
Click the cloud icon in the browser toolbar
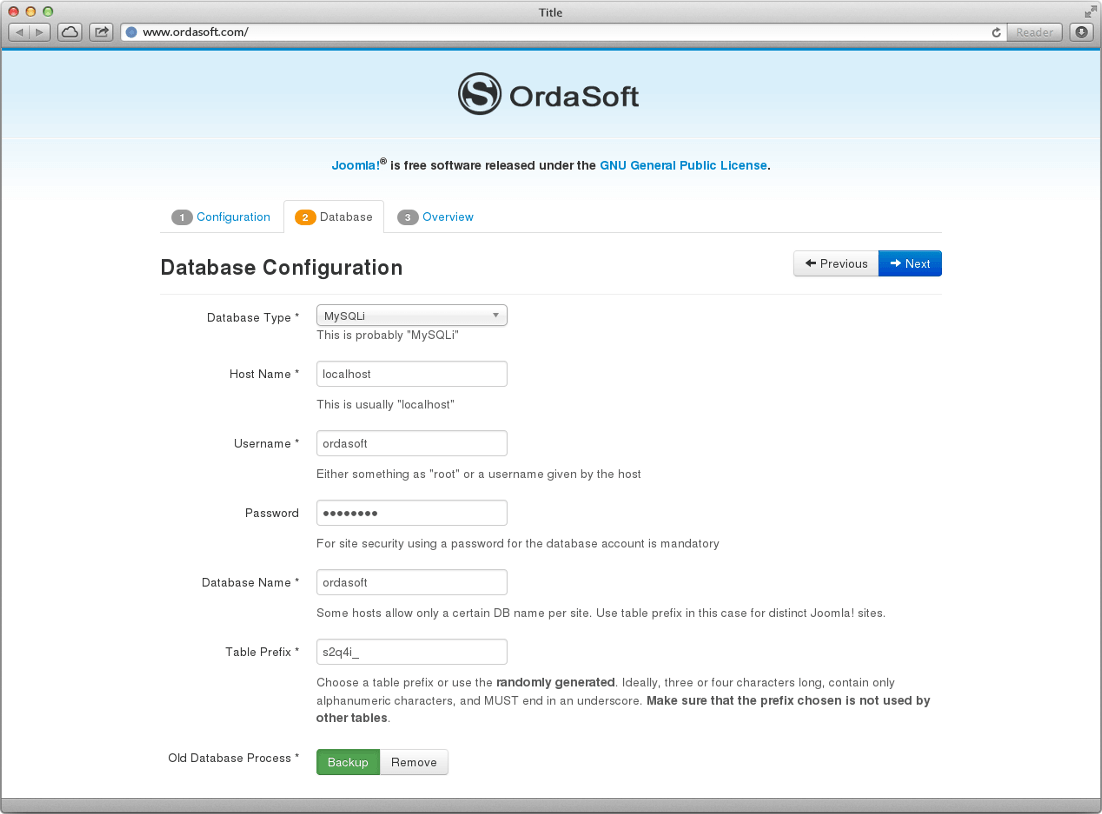68,31
